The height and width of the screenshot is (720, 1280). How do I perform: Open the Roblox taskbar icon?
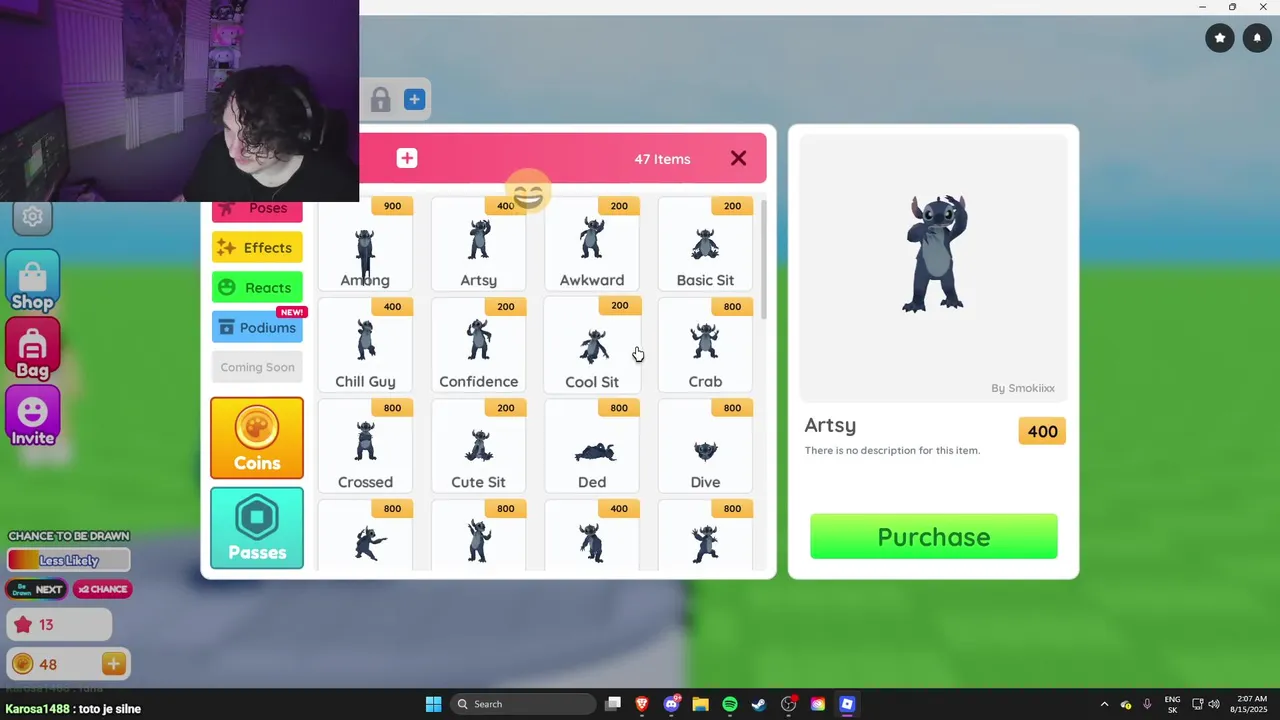pos(846,704)
